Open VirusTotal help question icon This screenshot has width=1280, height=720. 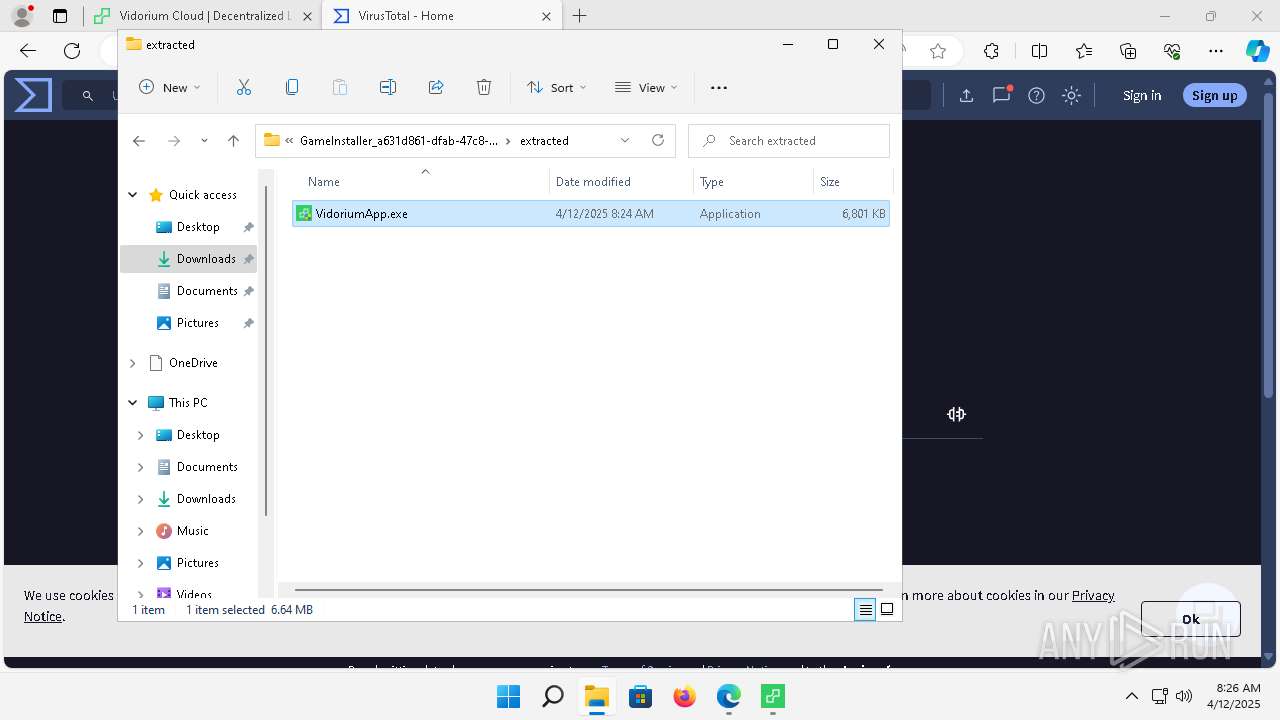1037,95
